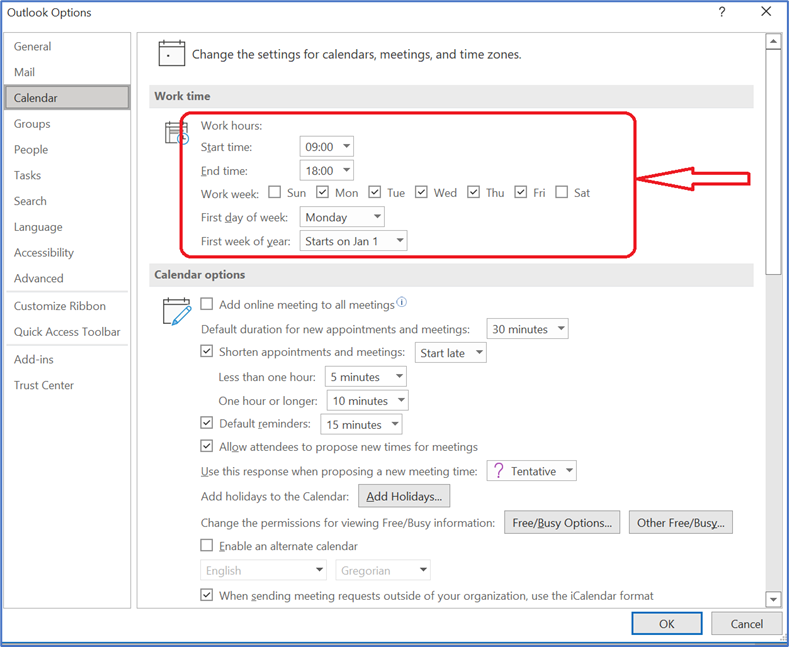Open the Add-ins category
Viewport: 789px width, 647px height.
click(x=67, y=359)
